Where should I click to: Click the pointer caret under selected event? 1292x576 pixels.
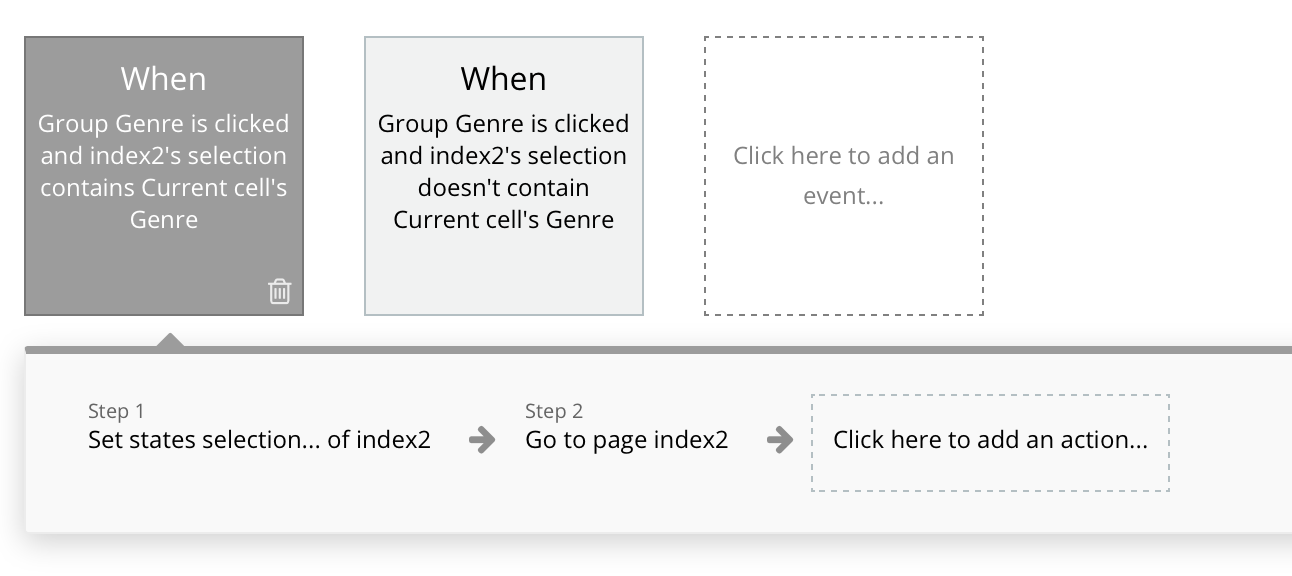pos(170,341)
